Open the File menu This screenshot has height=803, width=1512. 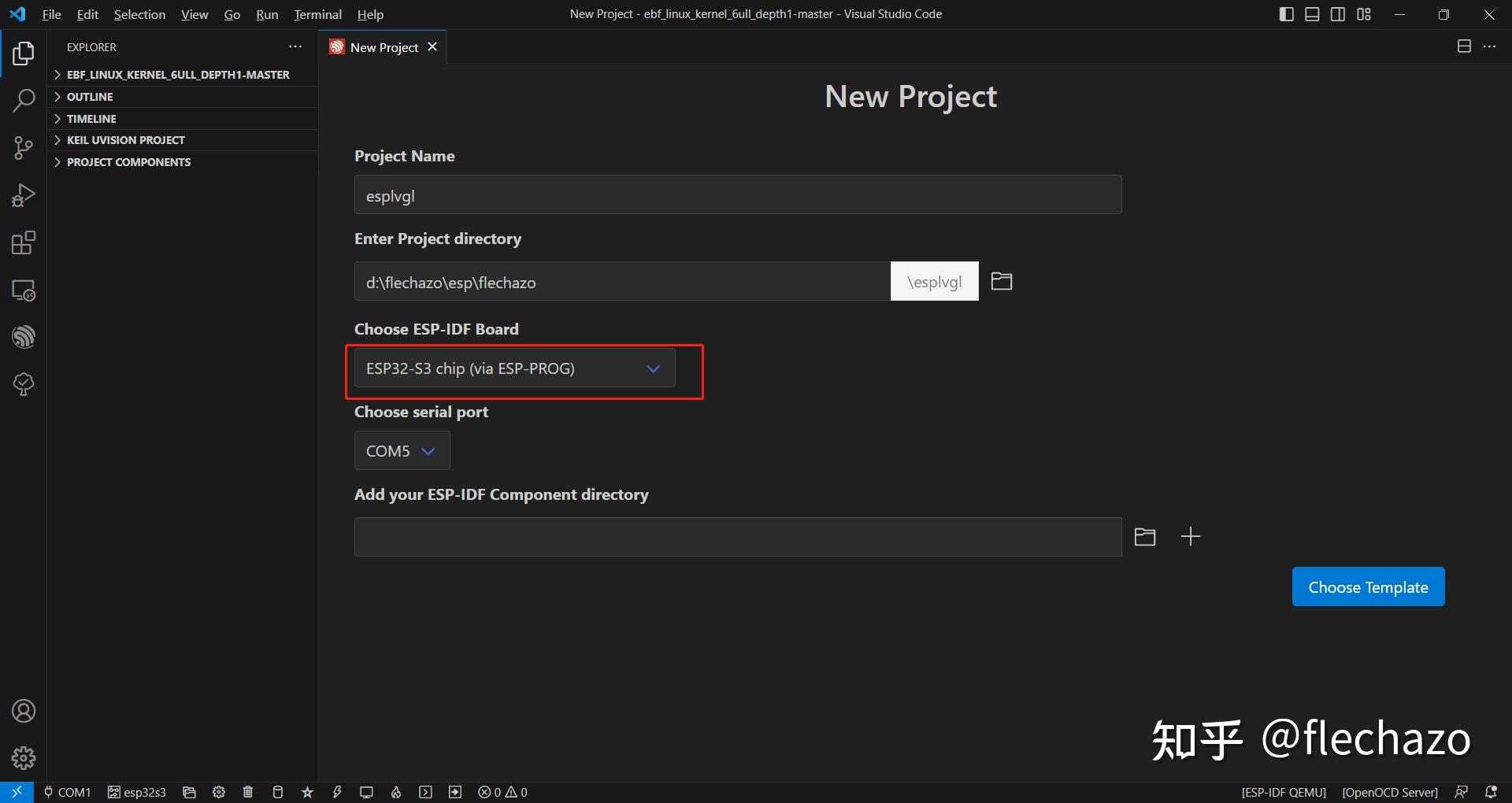[51, 14]
